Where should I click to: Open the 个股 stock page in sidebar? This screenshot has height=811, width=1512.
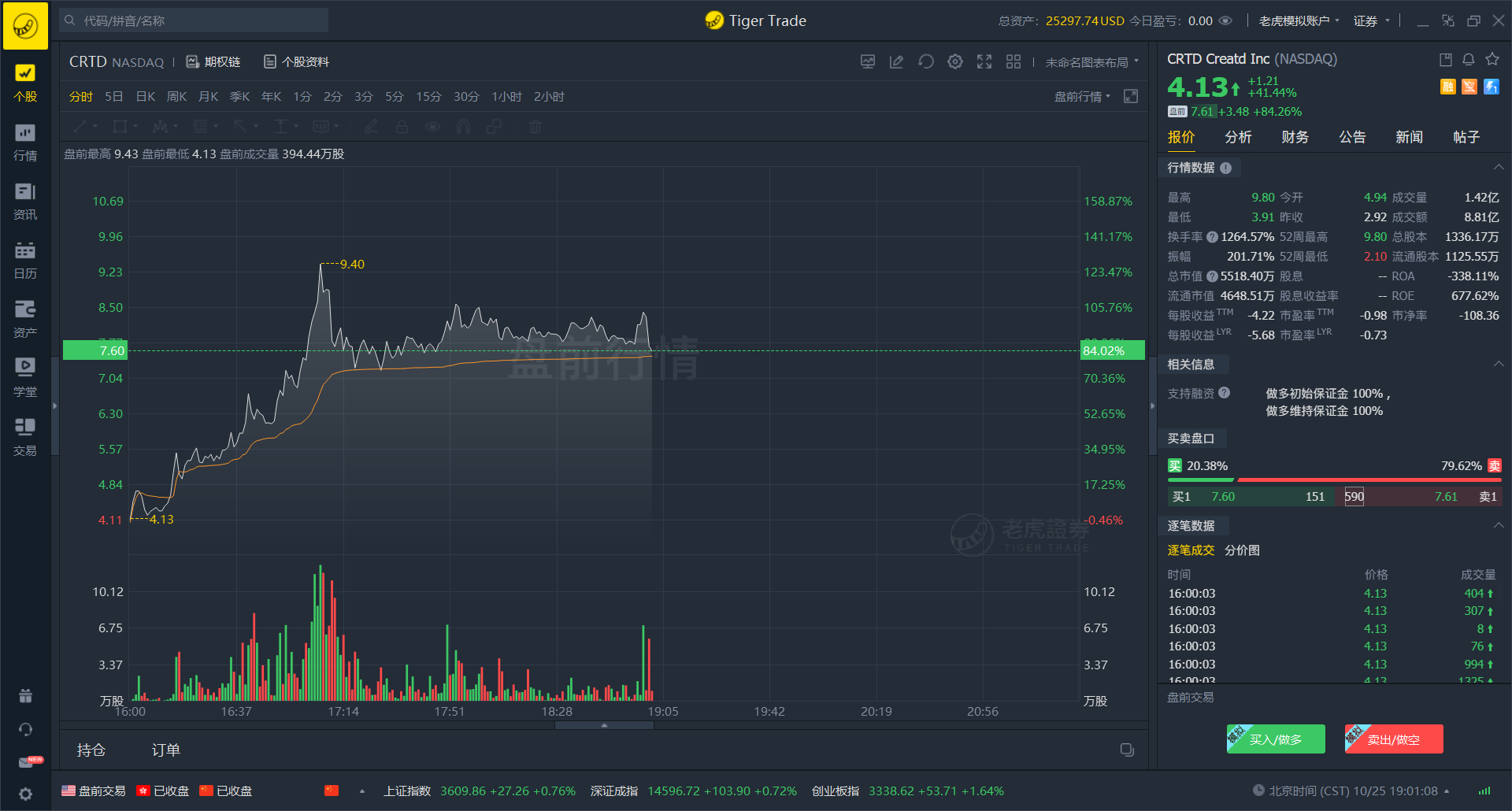click(x=25, y=83)
